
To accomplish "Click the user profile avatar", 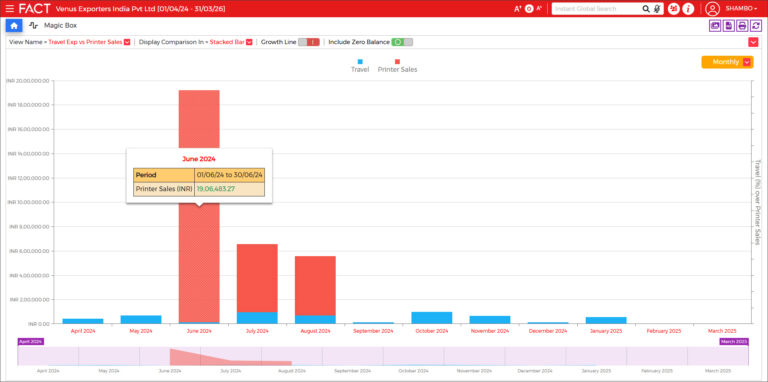I will [x=712, y=9].
